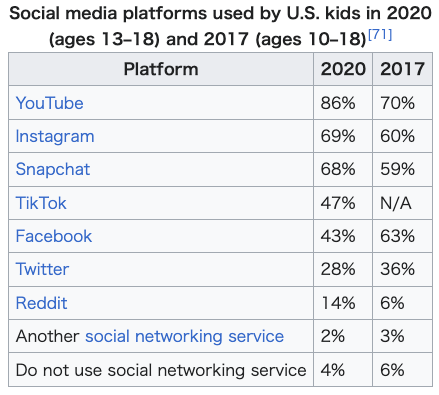
Task: Follow the Reddit link
Action: coord(41,303)
